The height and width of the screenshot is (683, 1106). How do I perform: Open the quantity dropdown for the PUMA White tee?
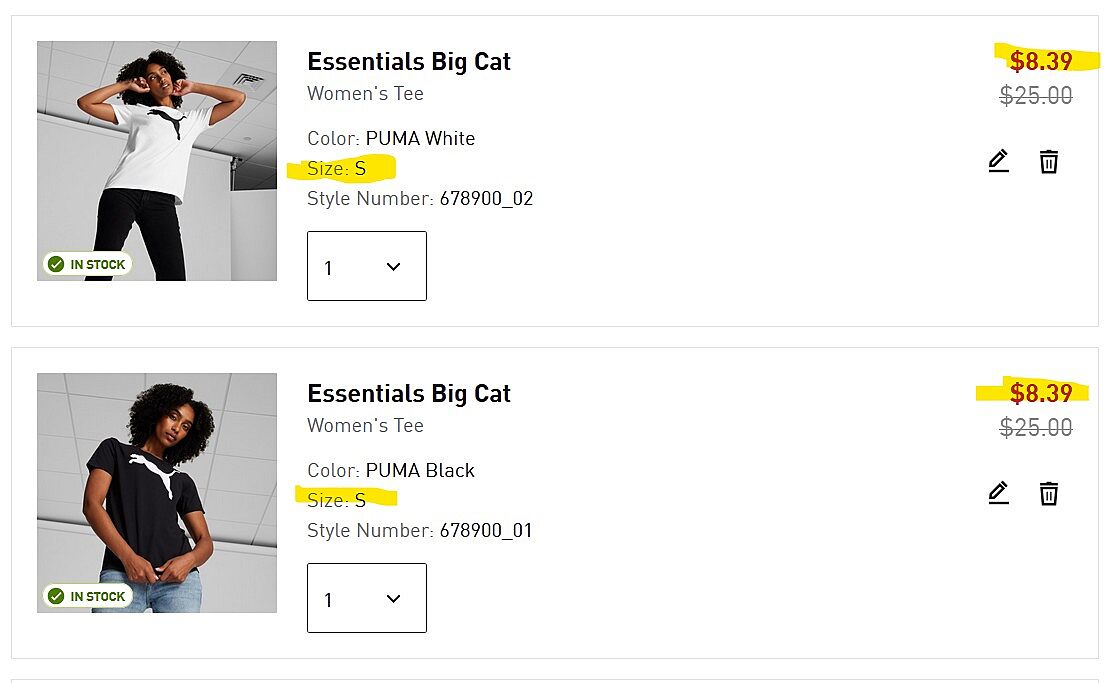(x=366, y=266)
